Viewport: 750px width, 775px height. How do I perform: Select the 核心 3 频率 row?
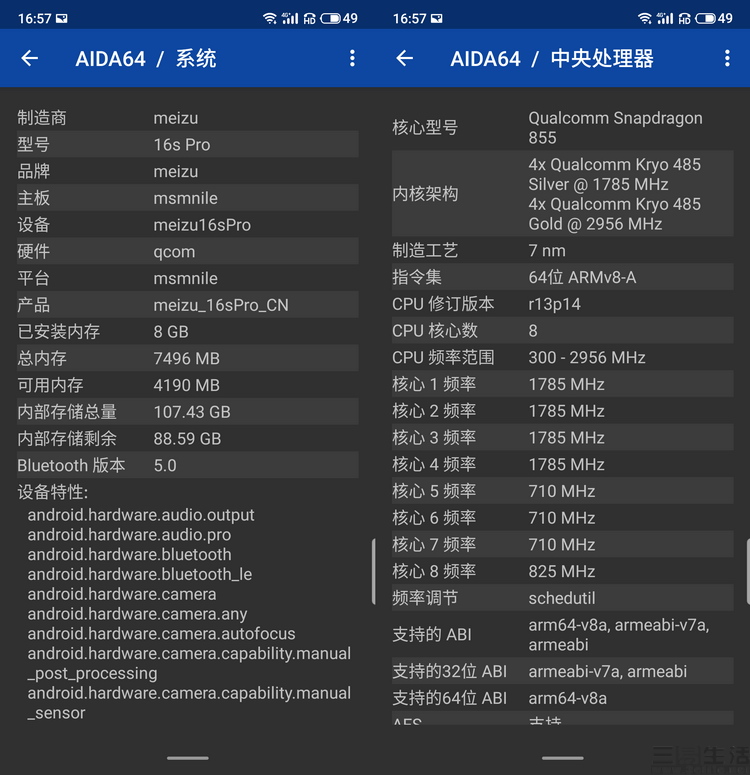tap(563, 437)
